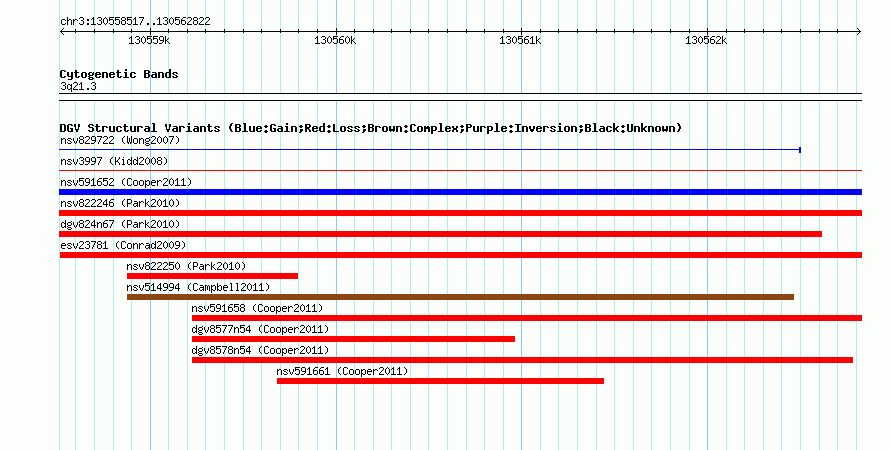Select the red bar under esv23781
The width and height of the screenshot is (890, 450).
coord(461,255)
